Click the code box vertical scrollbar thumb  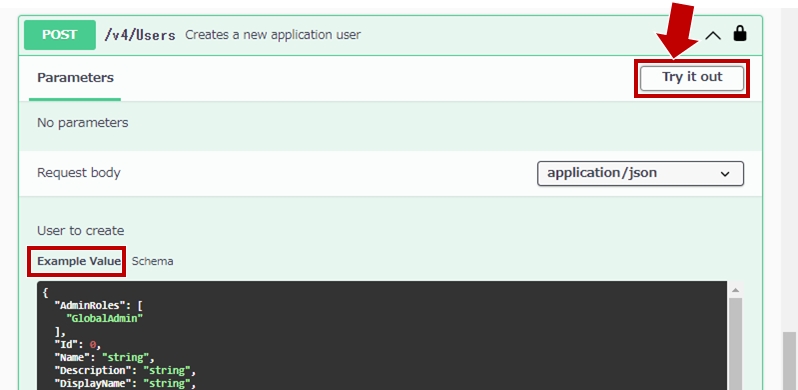(x=735, y=344)
